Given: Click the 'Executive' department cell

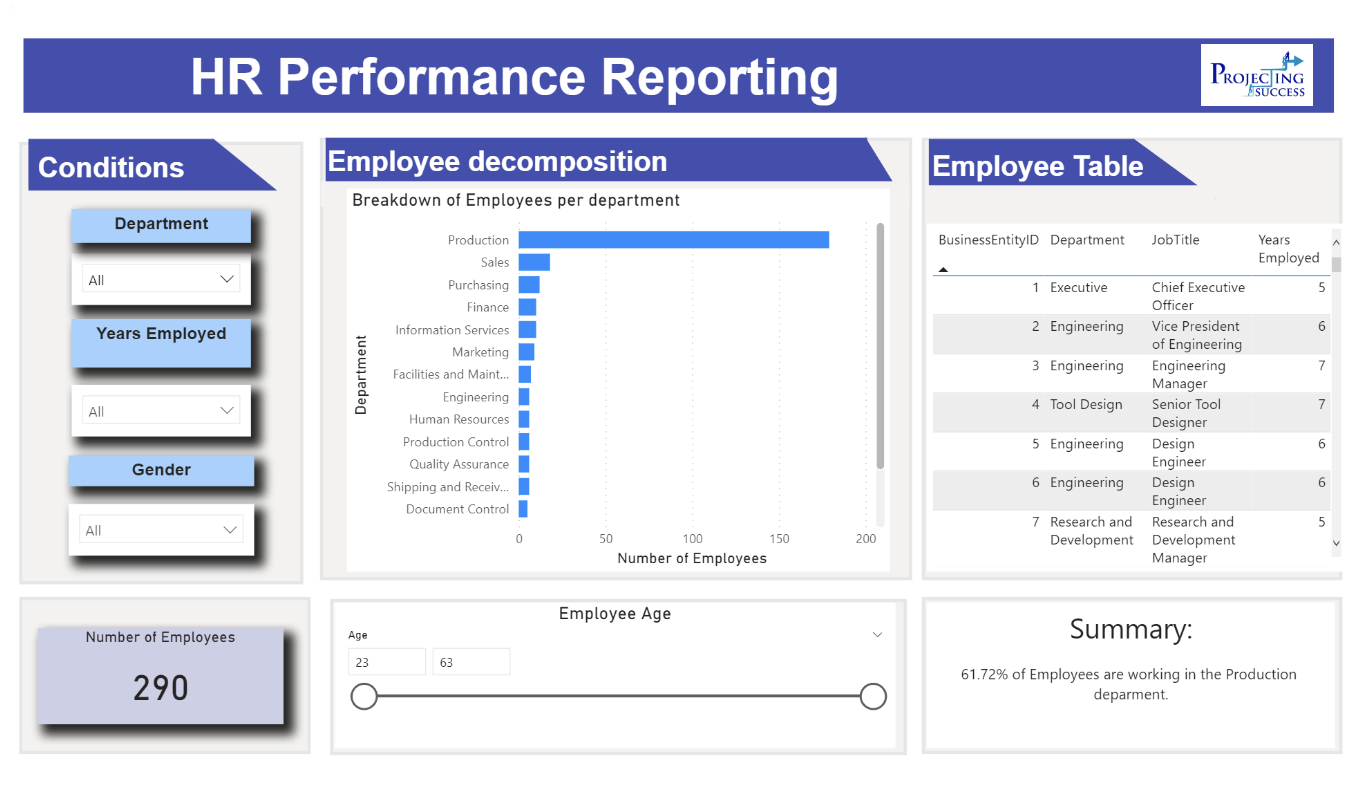Looking at the screenshot, I should pyautogui.click(x=1078, y=287).
